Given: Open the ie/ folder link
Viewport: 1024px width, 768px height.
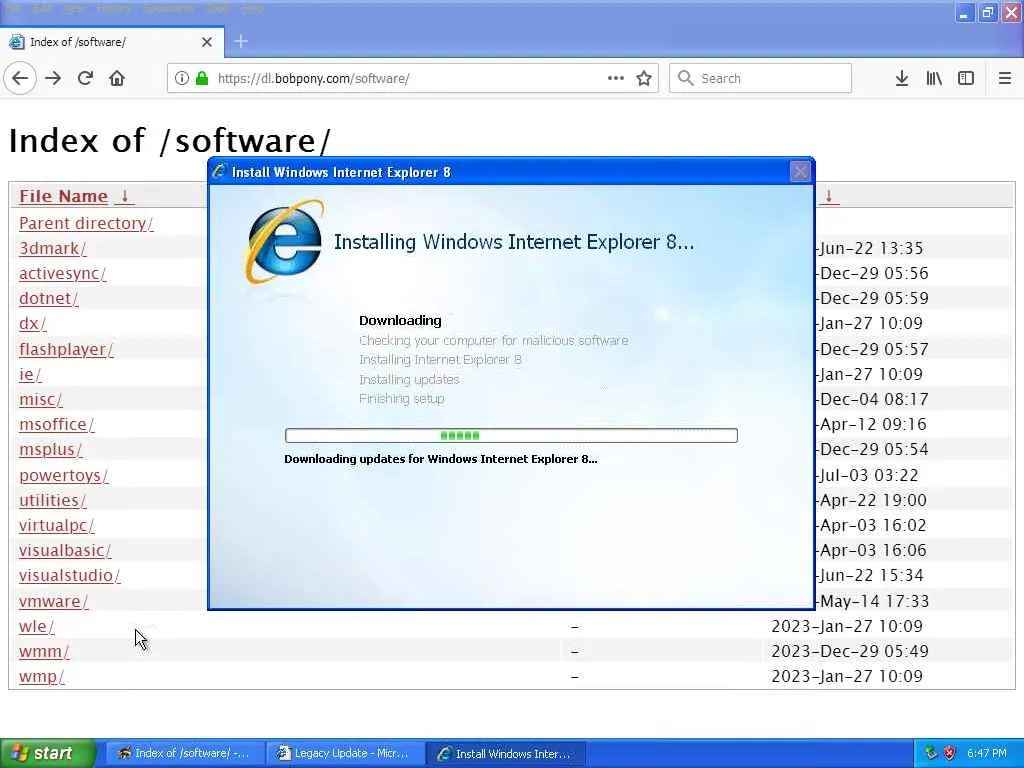Looking at the screenshot, I should pyautogui.click(x=30, y=374).
